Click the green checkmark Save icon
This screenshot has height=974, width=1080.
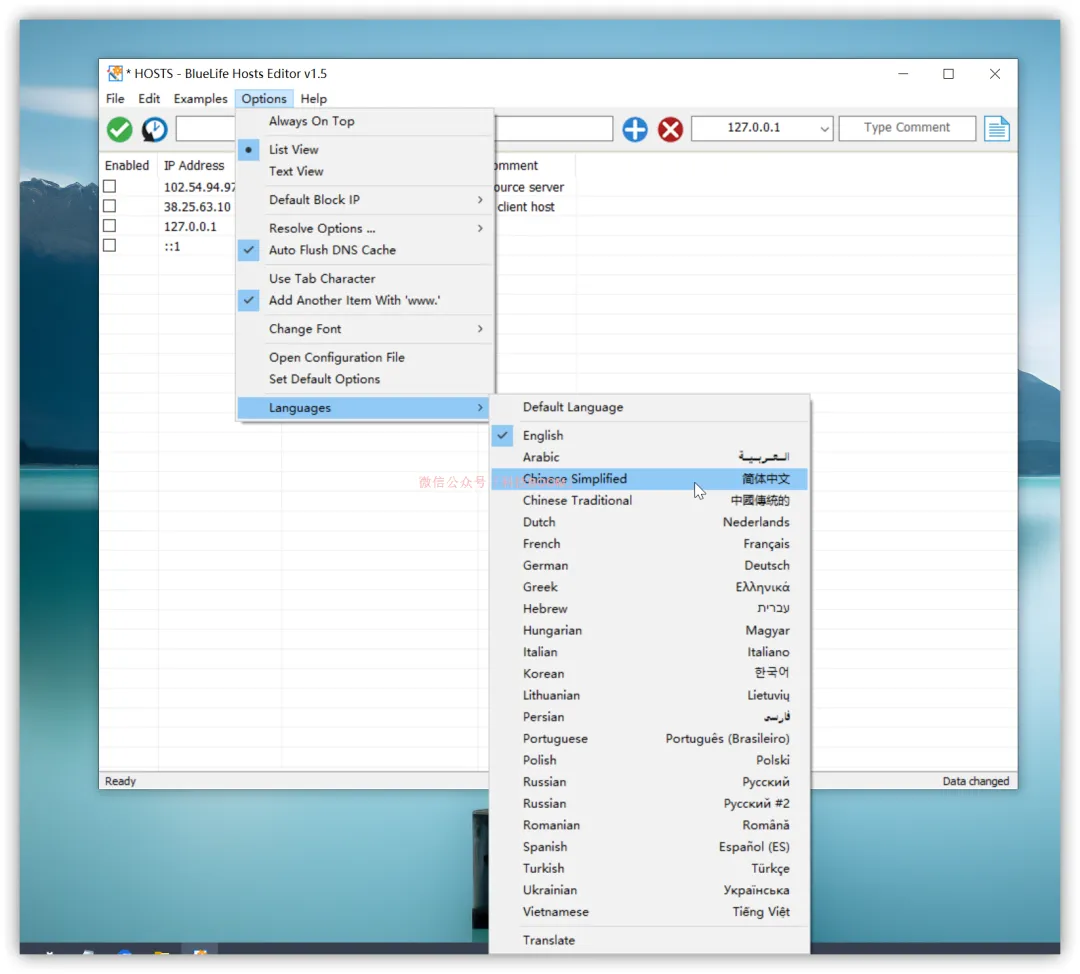pos(119,129)
